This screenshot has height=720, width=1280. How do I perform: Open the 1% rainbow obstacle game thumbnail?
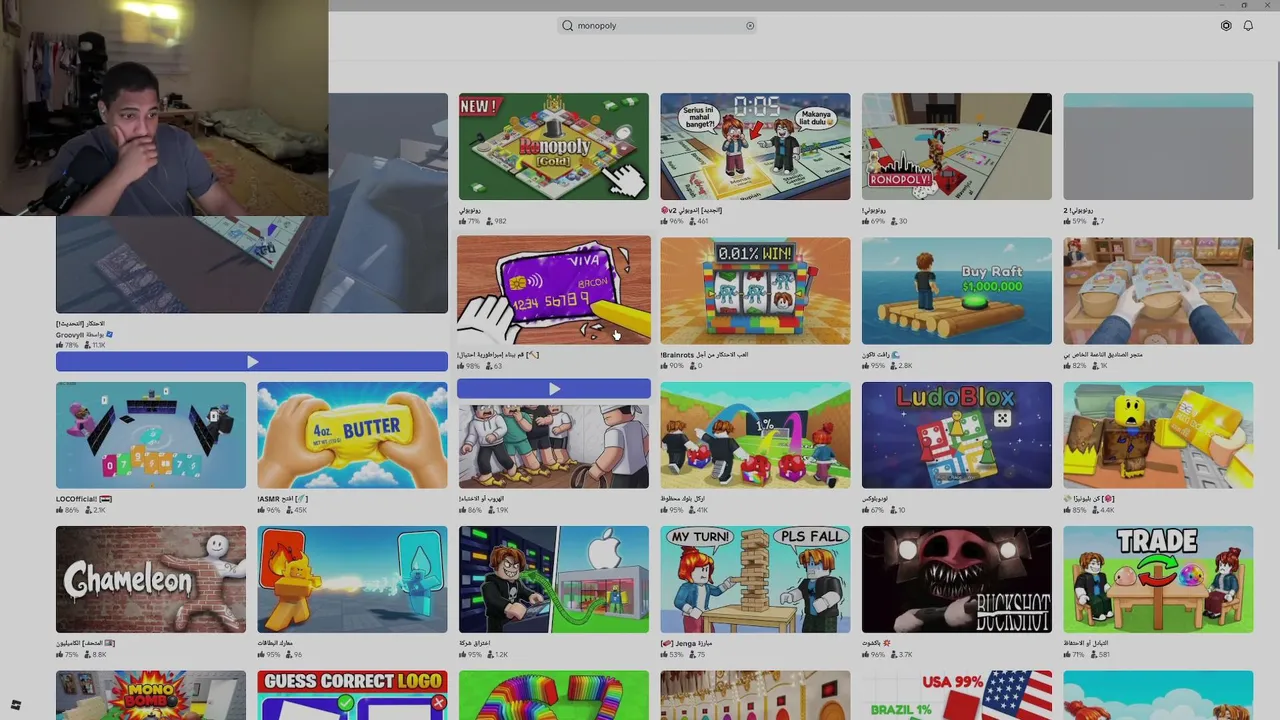[755, 435]
